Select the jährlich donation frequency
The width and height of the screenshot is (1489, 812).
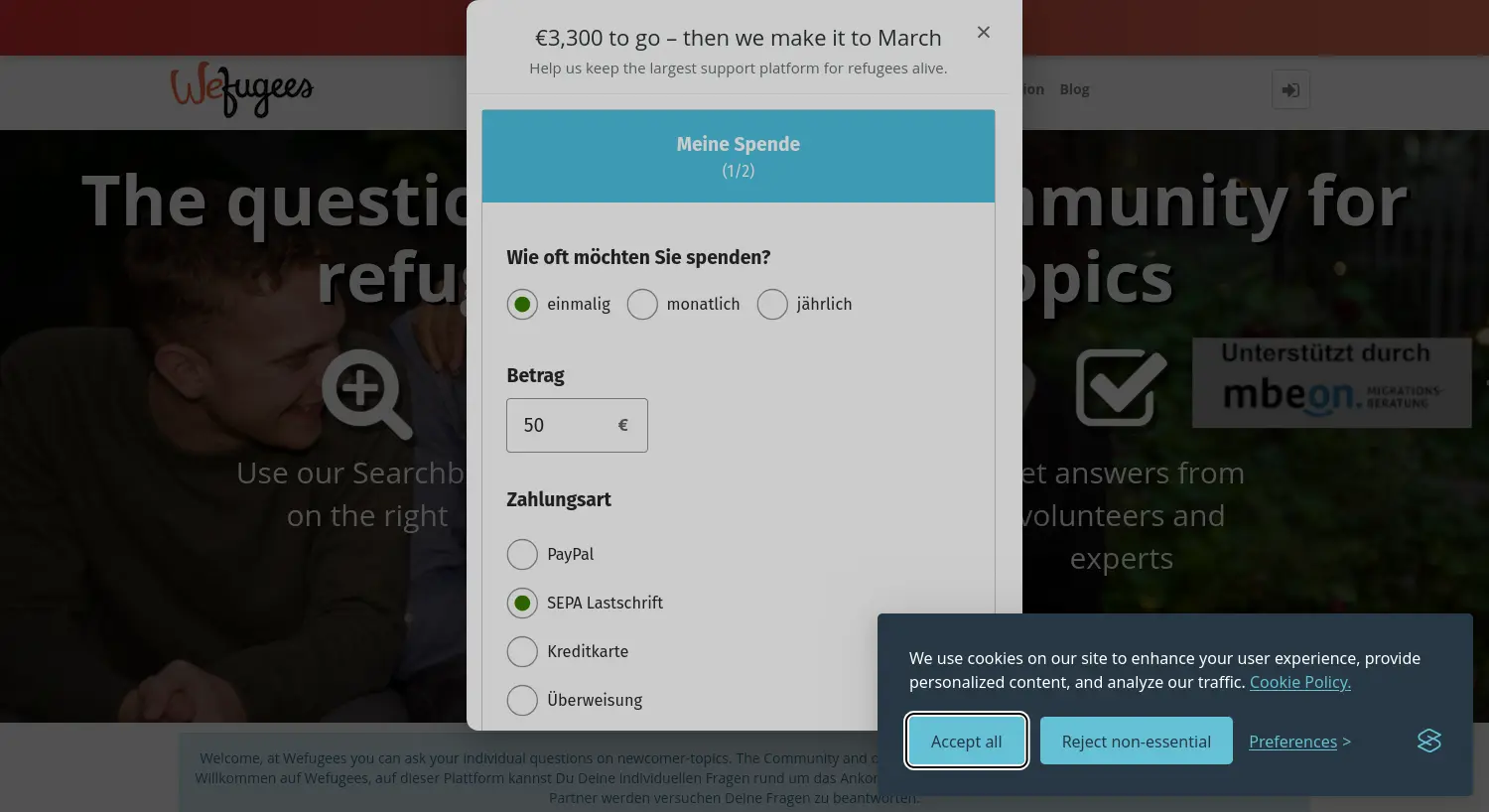click(772, 304)
